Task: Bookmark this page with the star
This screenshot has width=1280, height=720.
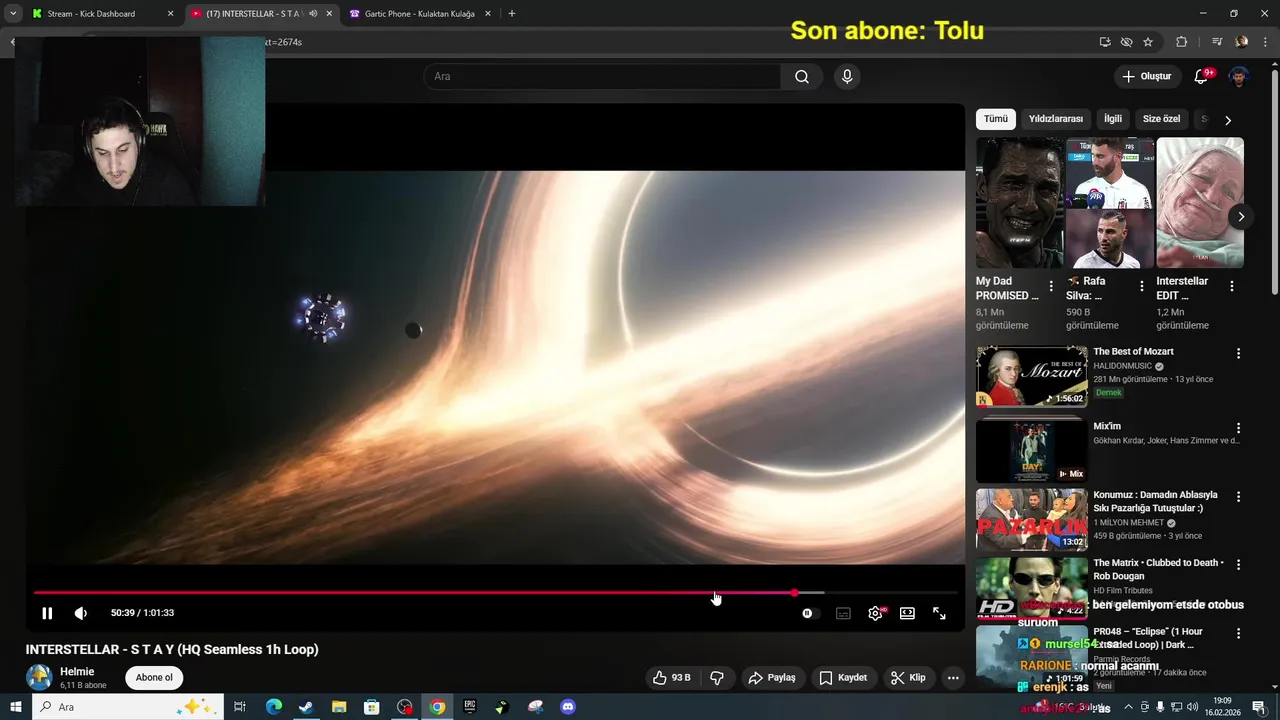Action: pyautogui.click(x=1148, y=42)
